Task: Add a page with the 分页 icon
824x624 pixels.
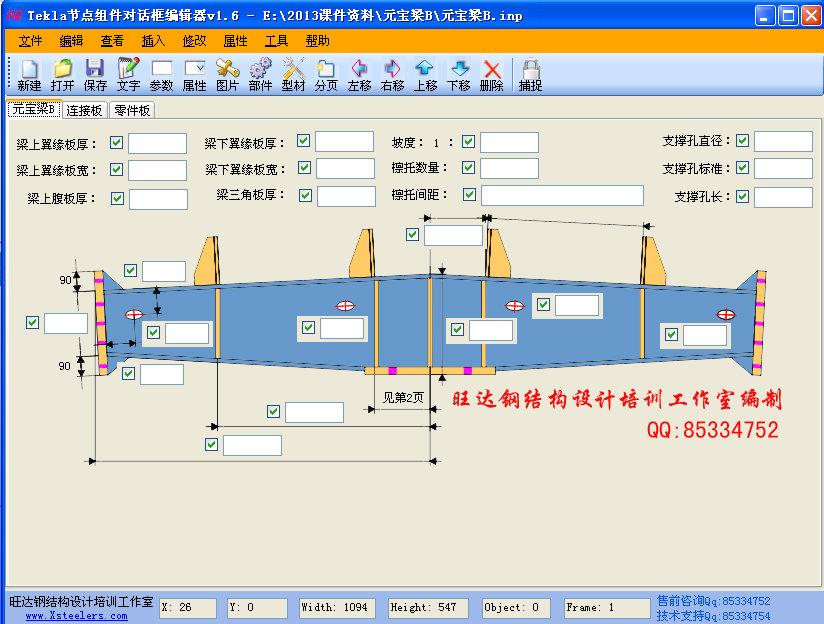Action: [326, 75]
